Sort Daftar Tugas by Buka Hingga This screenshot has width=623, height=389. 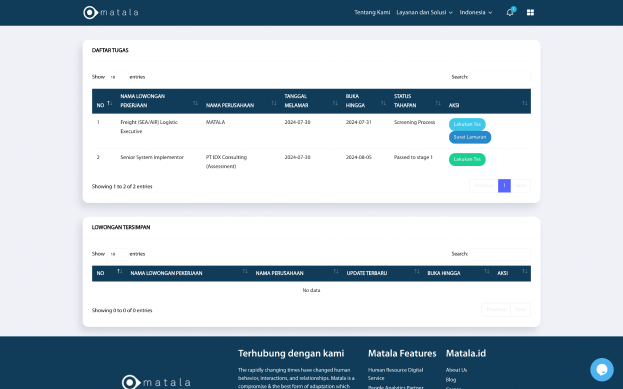[365, 102]
